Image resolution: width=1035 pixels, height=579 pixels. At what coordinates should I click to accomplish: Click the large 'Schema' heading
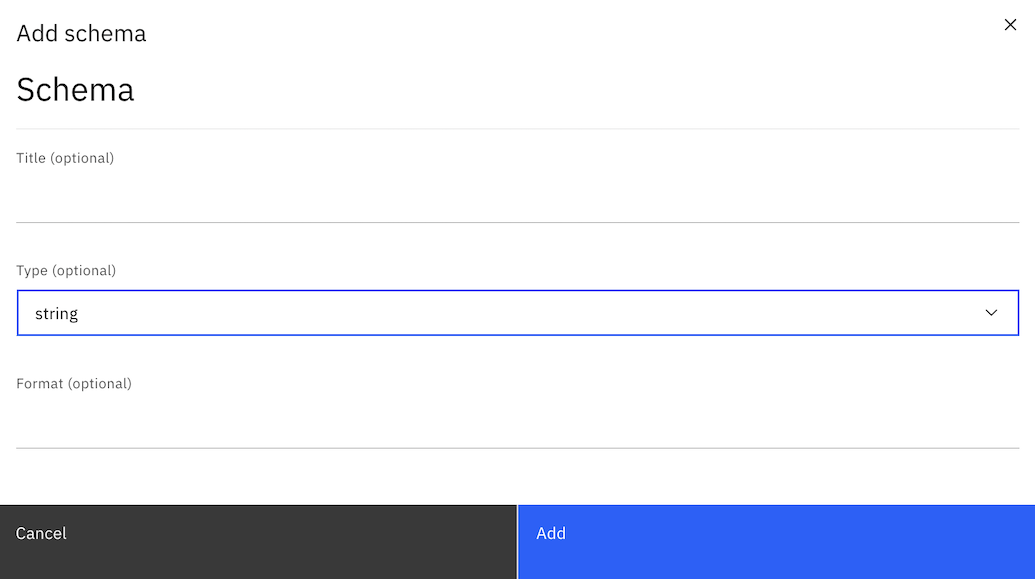75,90
